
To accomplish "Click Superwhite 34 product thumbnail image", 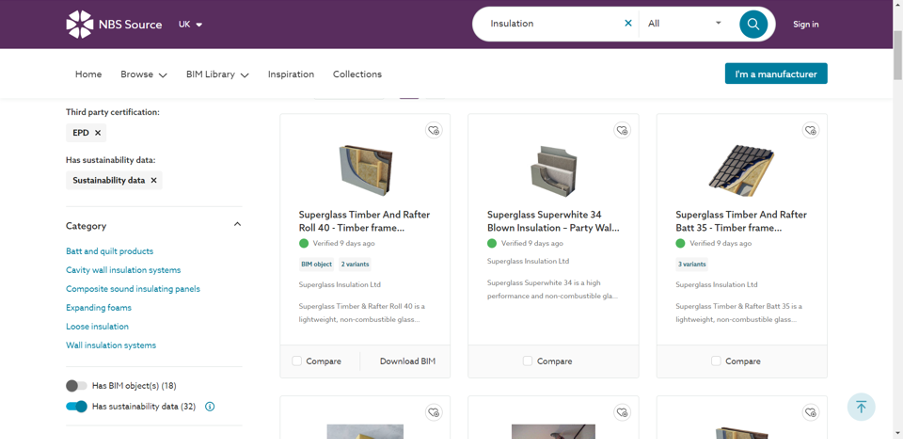I will 553,171.
